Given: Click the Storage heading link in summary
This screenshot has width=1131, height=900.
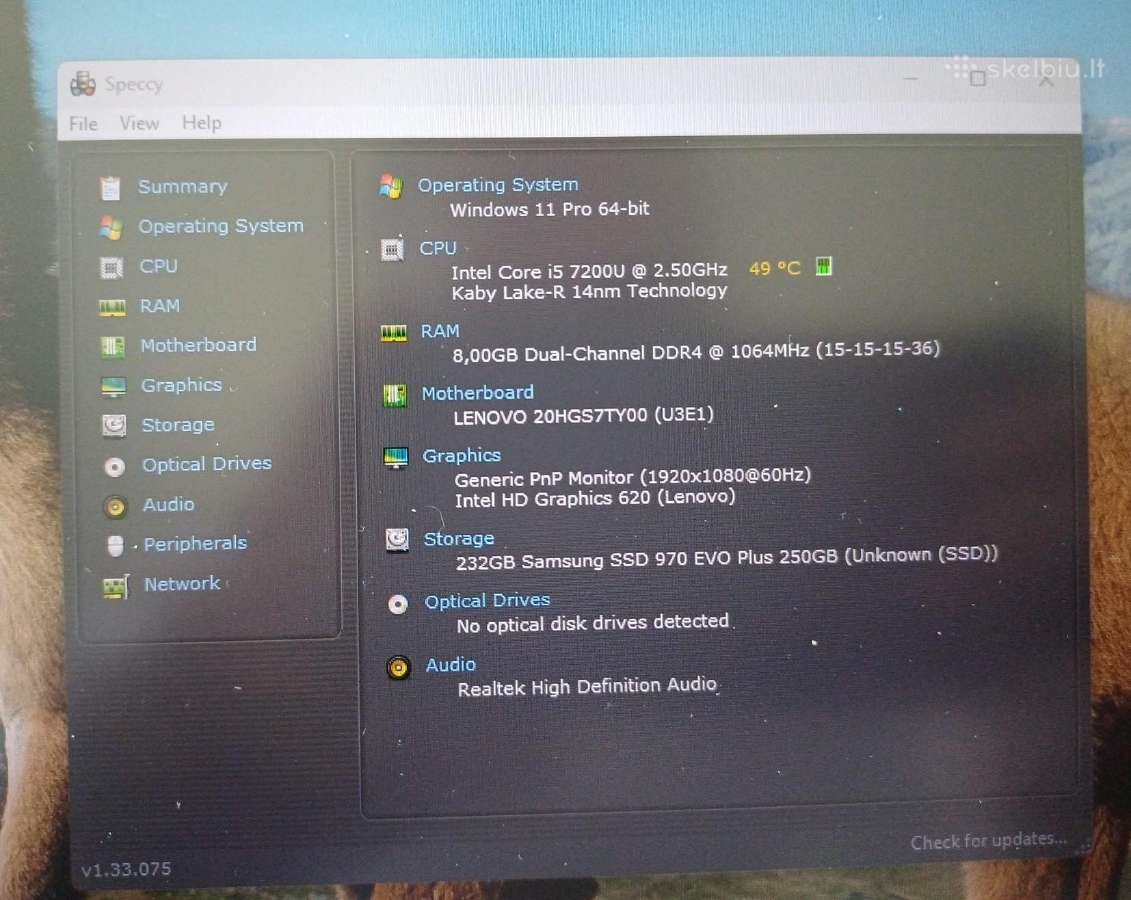Looking at the screenshot, I should [x=459, y=539].
